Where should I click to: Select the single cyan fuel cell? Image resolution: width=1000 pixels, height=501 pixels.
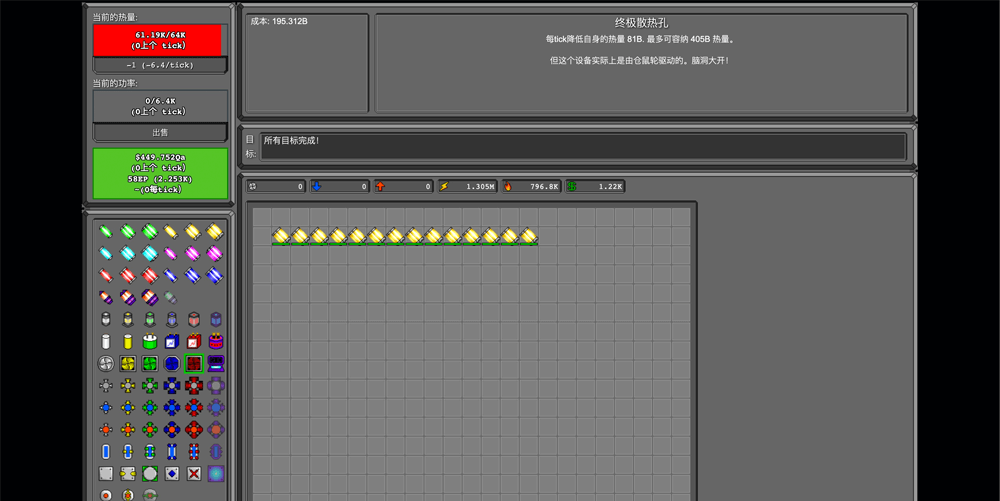point(106,254)
